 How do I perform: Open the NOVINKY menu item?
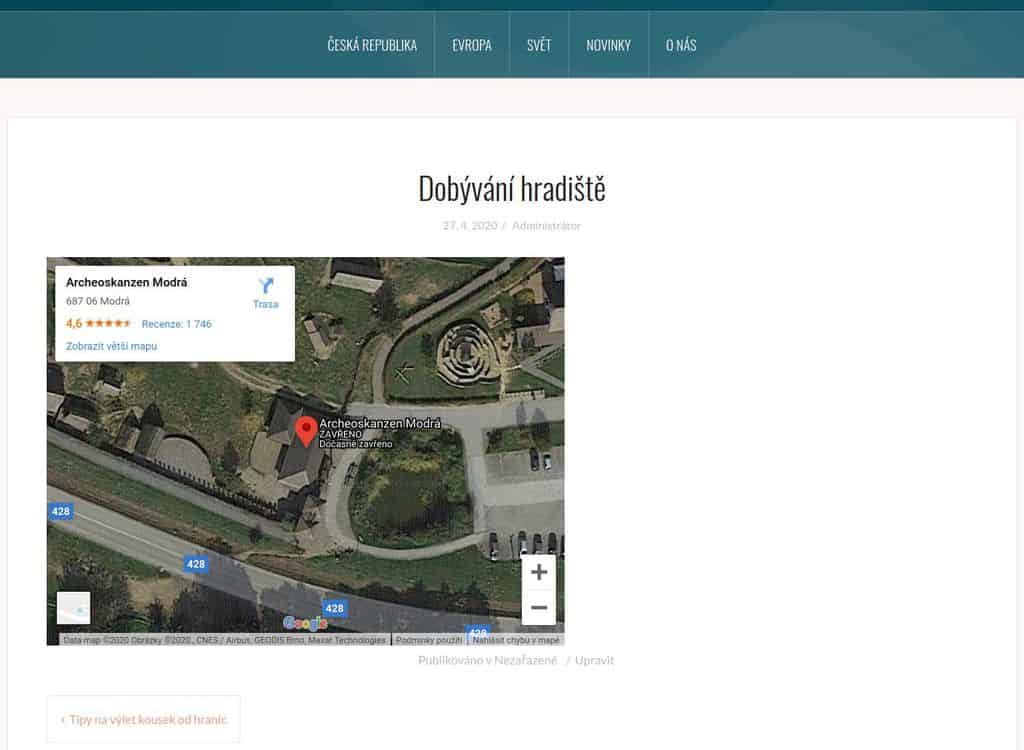(608, 45)
